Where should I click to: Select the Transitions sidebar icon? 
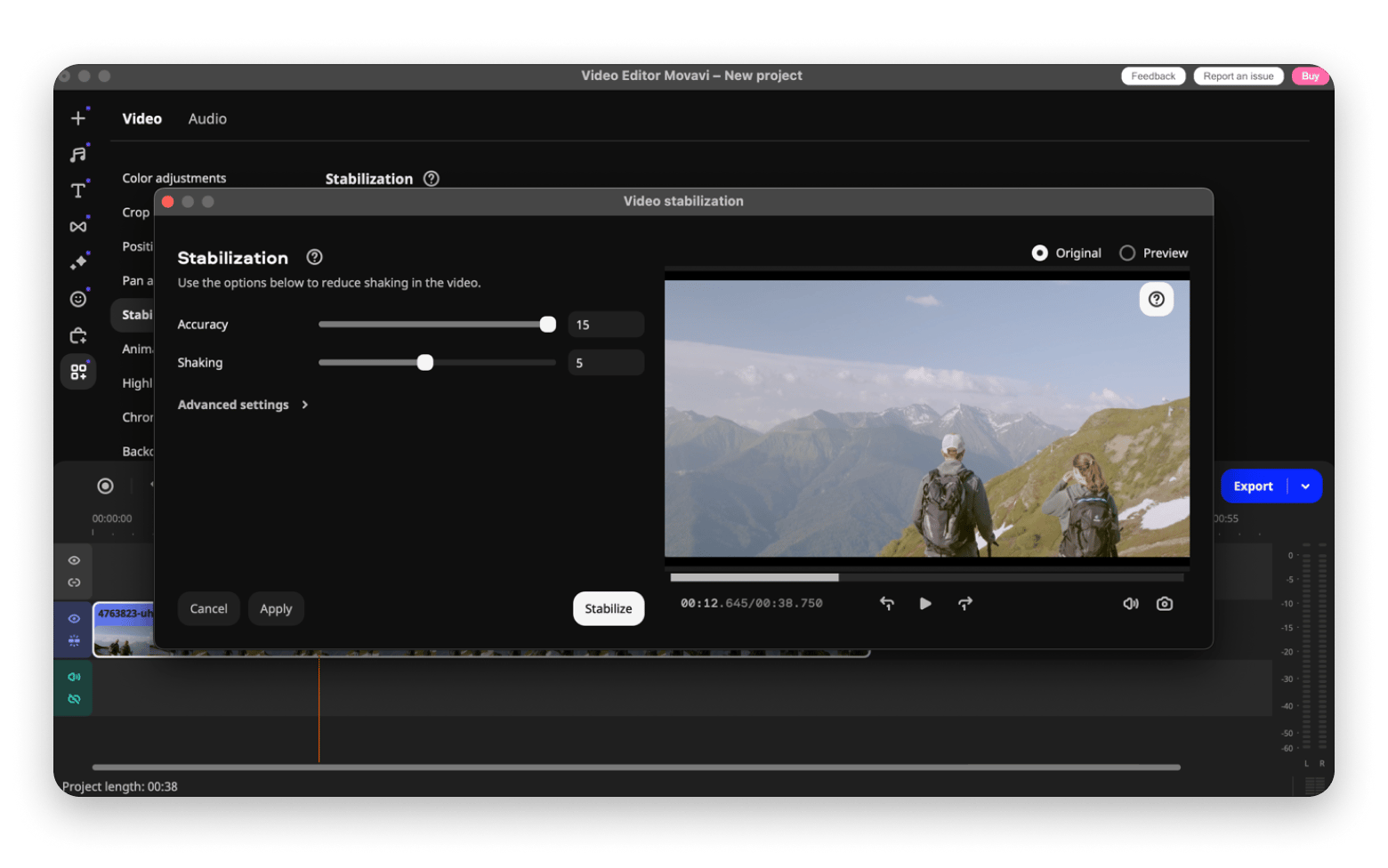click(78, 226)
